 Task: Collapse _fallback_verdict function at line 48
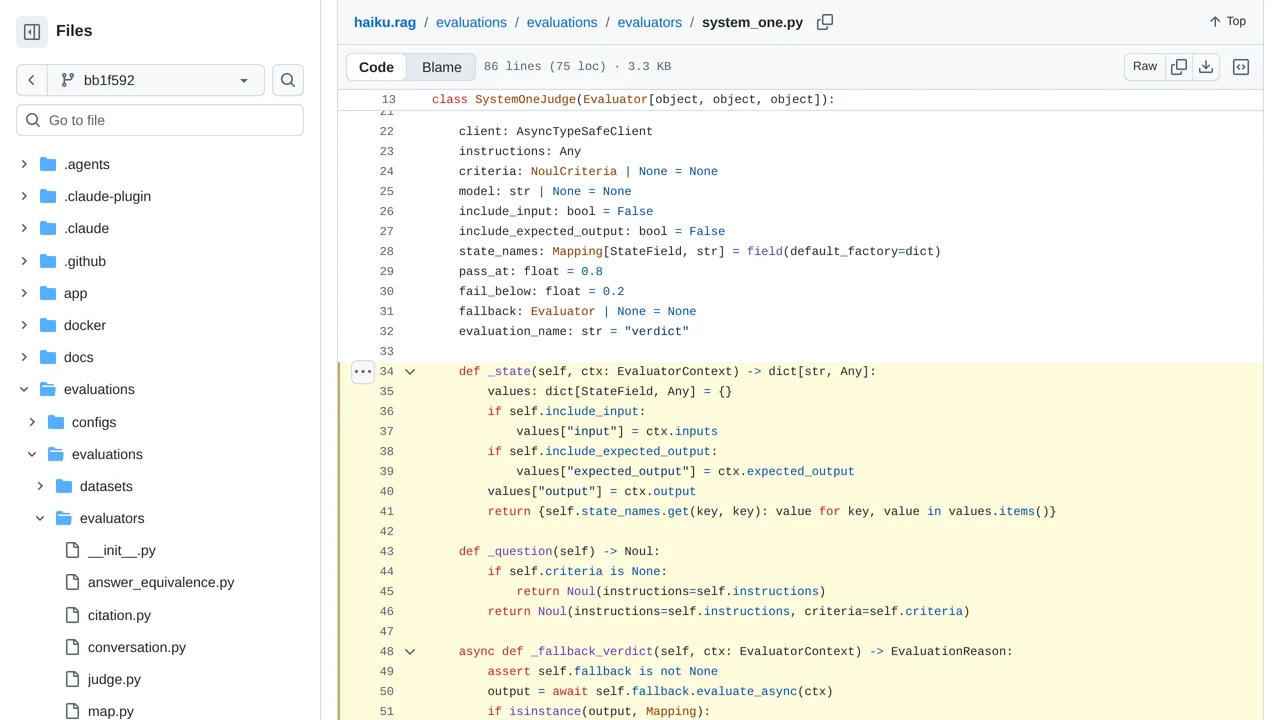410,651
